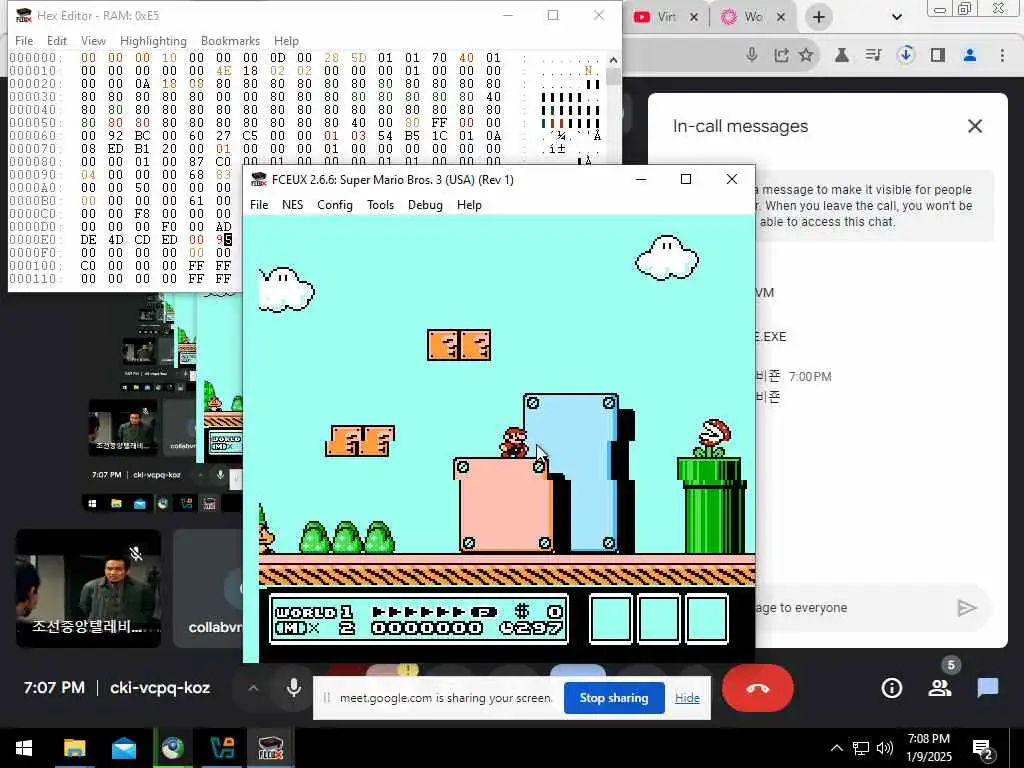Open browser downloads icon
1024x768 pixels.
[905, 55]
